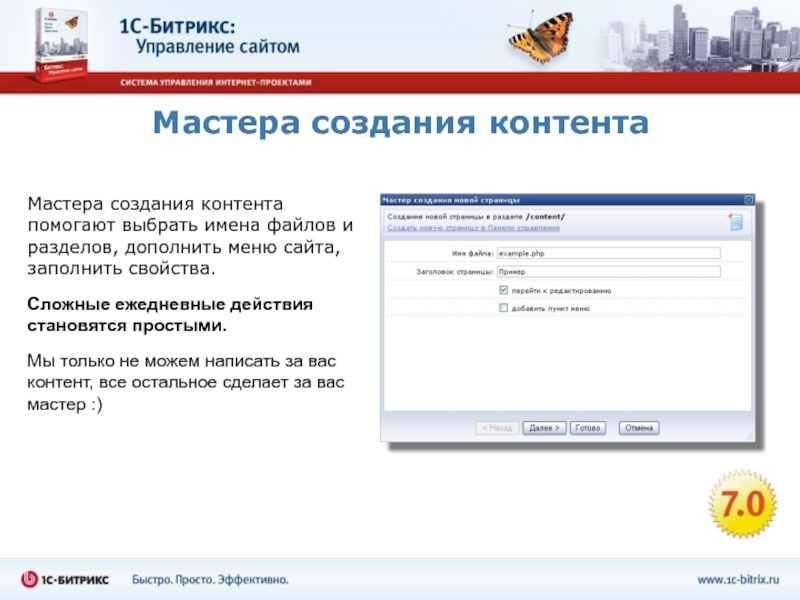Click the 'Готово' button
800x600 pixels.
click(588, 428)
